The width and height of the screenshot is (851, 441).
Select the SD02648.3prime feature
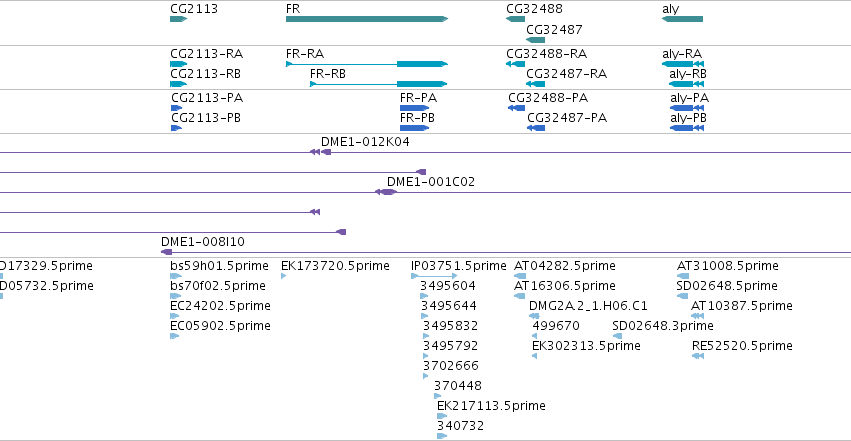[617, 336]
